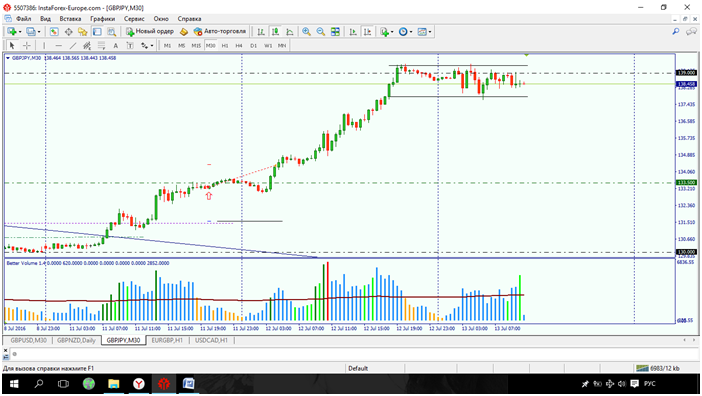Toggle chart auto scroll icon
The height and width of the screenshot is (396, 702).
coord(353,31)
